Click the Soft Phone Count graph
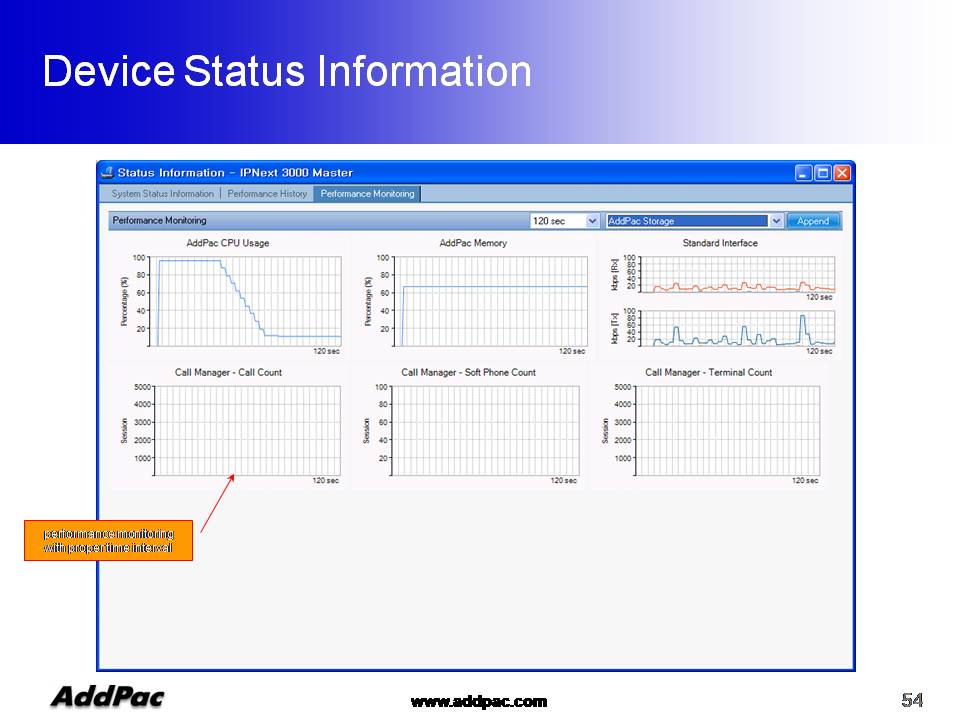960x720 pixels. [486, 430]
